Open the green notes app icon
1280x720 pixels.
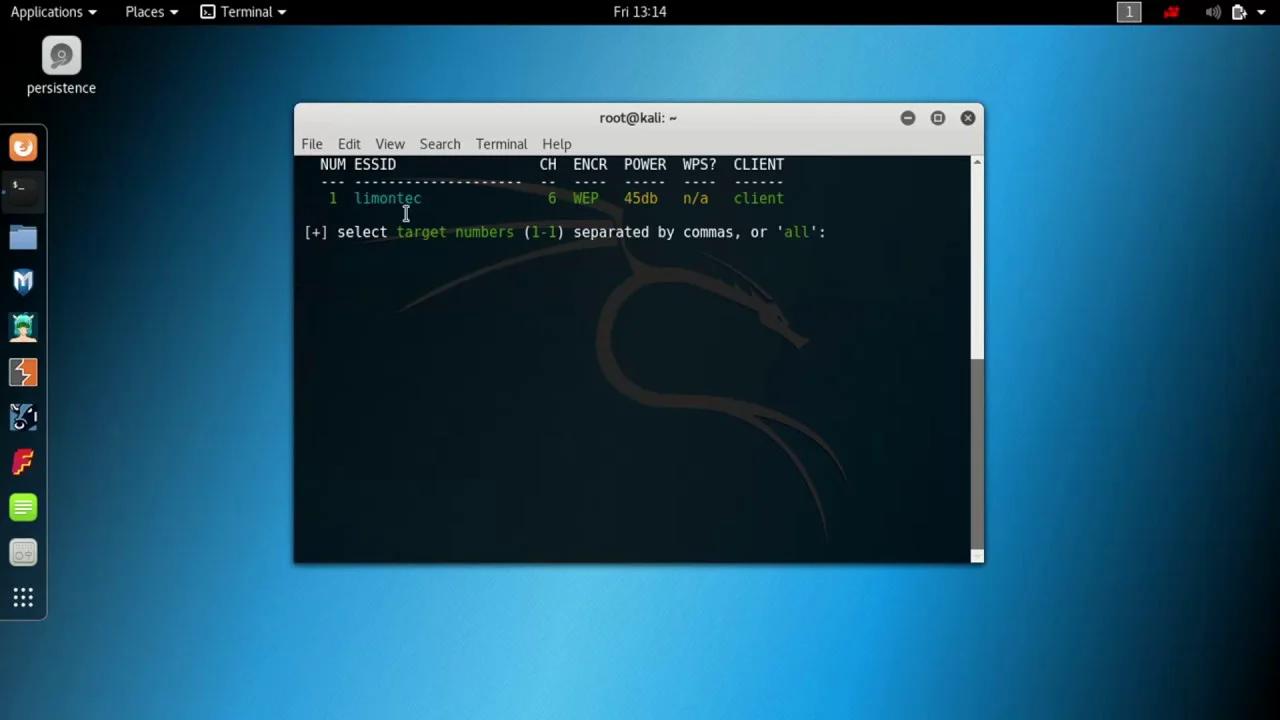coord(23,507)
